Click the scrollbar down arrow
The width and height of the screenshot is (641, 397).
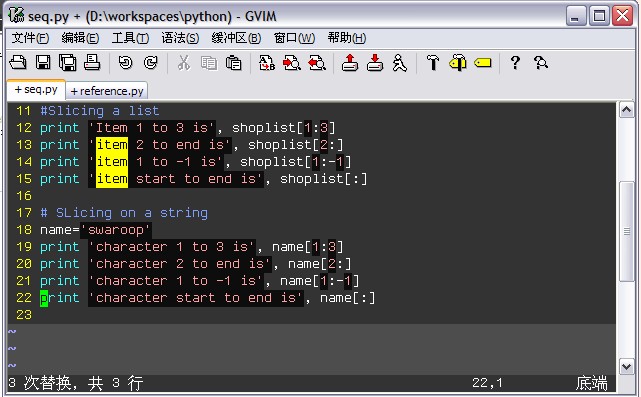coord(627,366)
